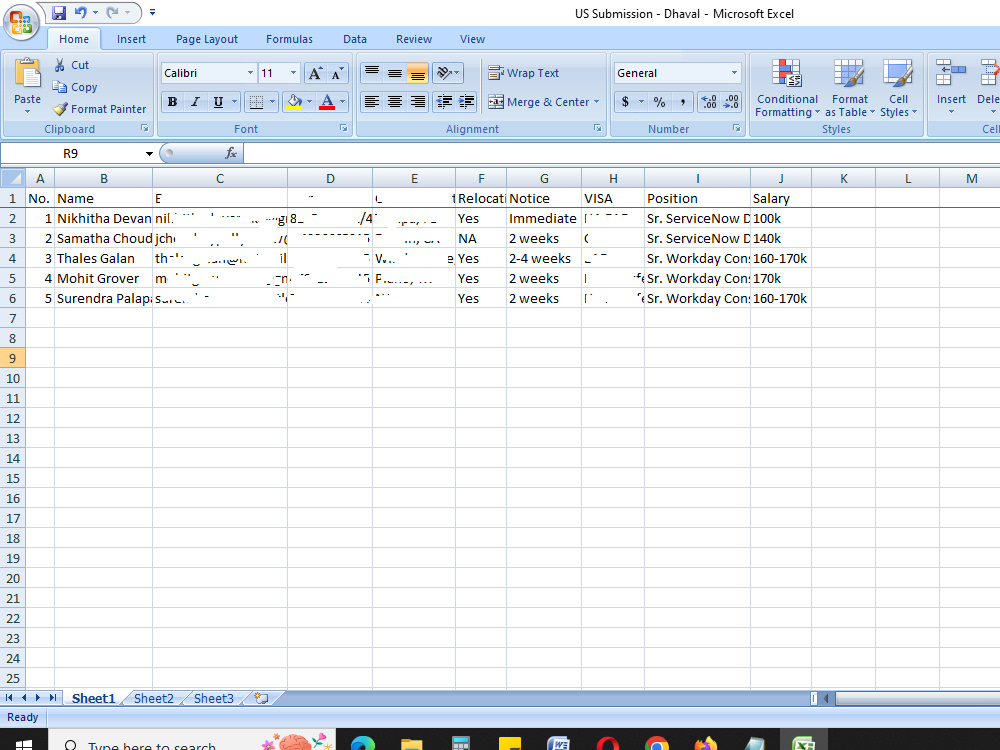This screenshot has height=750, width=1000.
Task: Toggle underline formatting
Action: [x=218, y=102]
